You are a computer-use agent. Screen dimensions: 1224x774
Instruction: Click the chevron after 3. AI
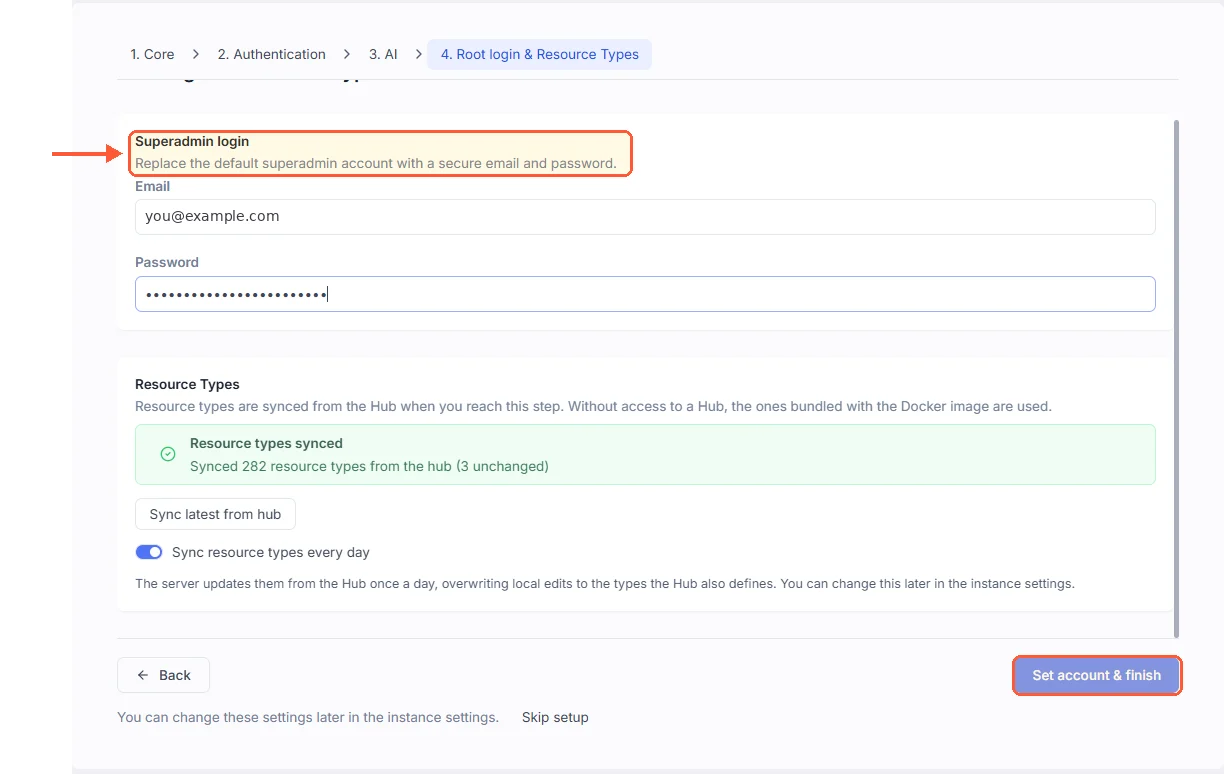click(x=418, y=54)
